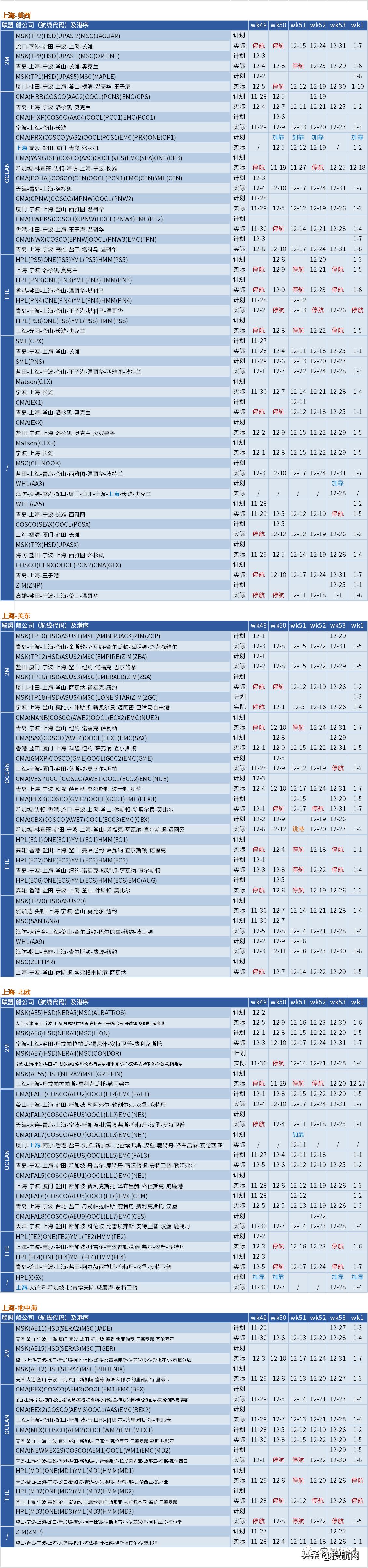Select the MSK(TP1)HSD(UPAS5)MSC(MAPLE) route

pyautogui.click(x=66, y=77)
